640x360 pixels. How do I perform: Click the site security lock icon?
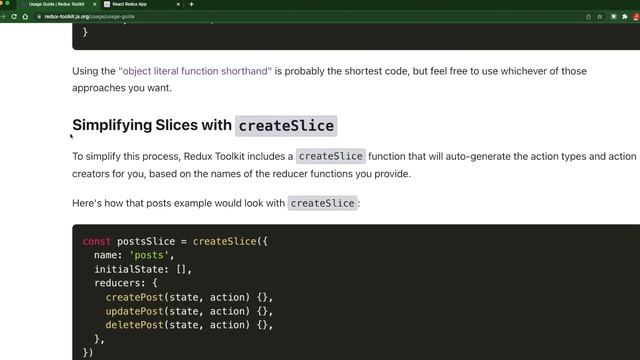pyautogui.click(x=39, y=16)
